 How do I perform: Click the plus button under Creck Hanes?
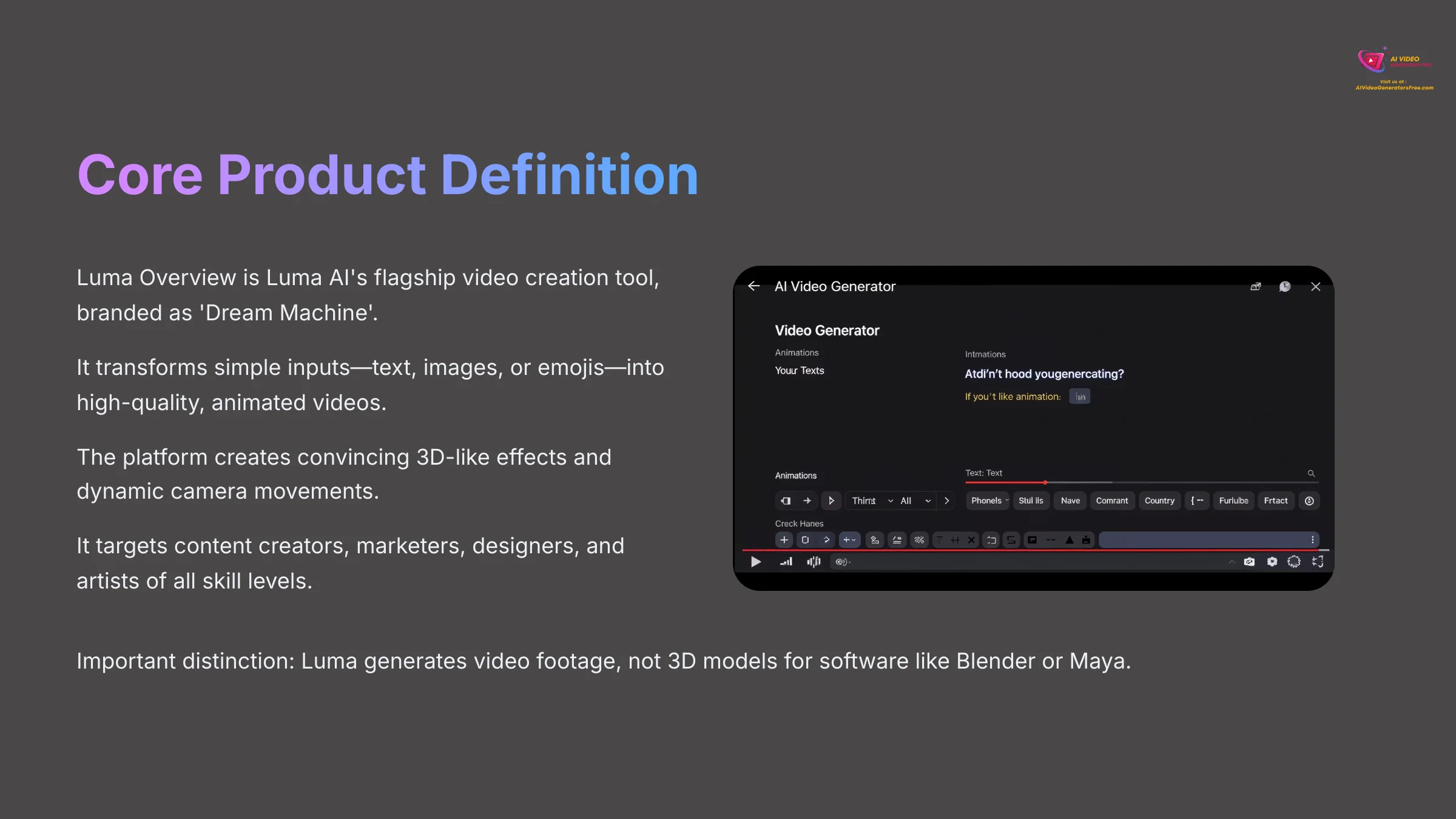tap(784, 539)
